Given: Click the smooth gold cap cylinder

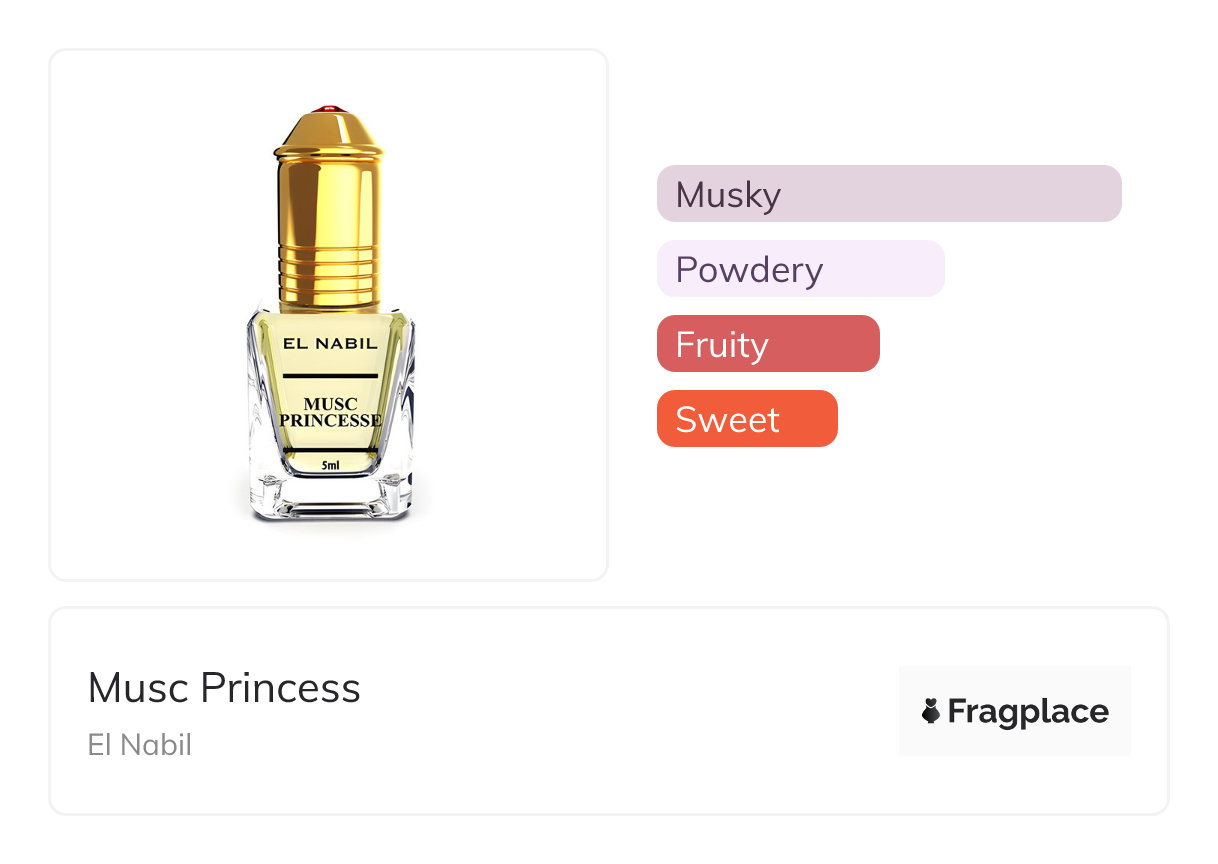Looking at the screenshot, I should click(329, 205).
